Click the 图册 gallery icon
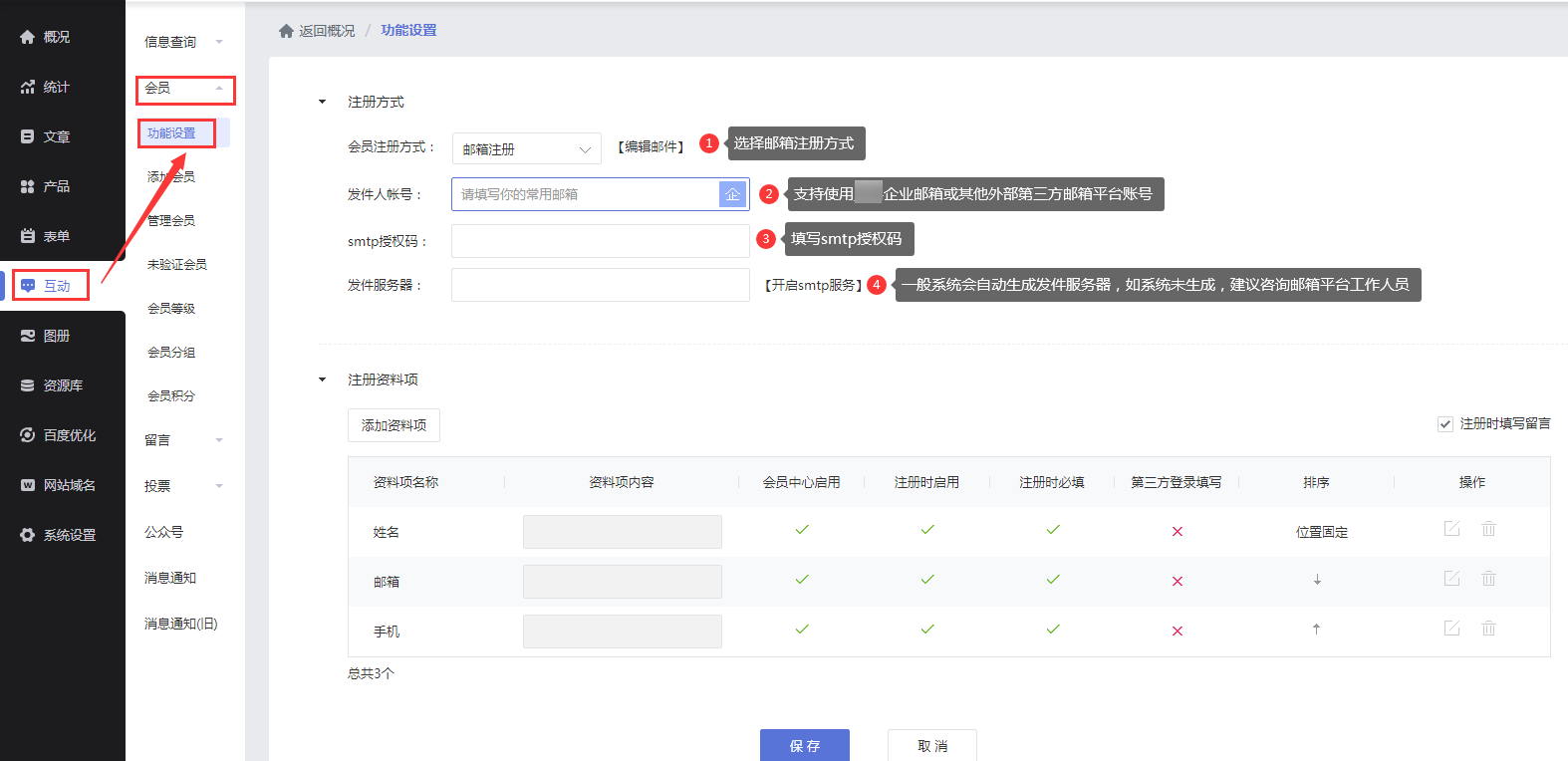The width and height of the screenshot is (1568, 761). tap(28, 336)
